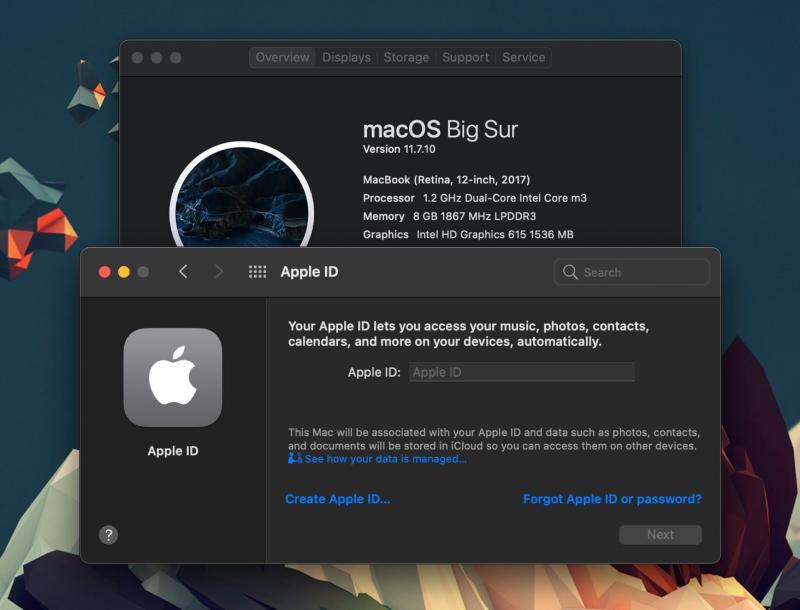Screen dimensions: 800x610
Task: Open the Displays tab
Action: tap(346, 57)
